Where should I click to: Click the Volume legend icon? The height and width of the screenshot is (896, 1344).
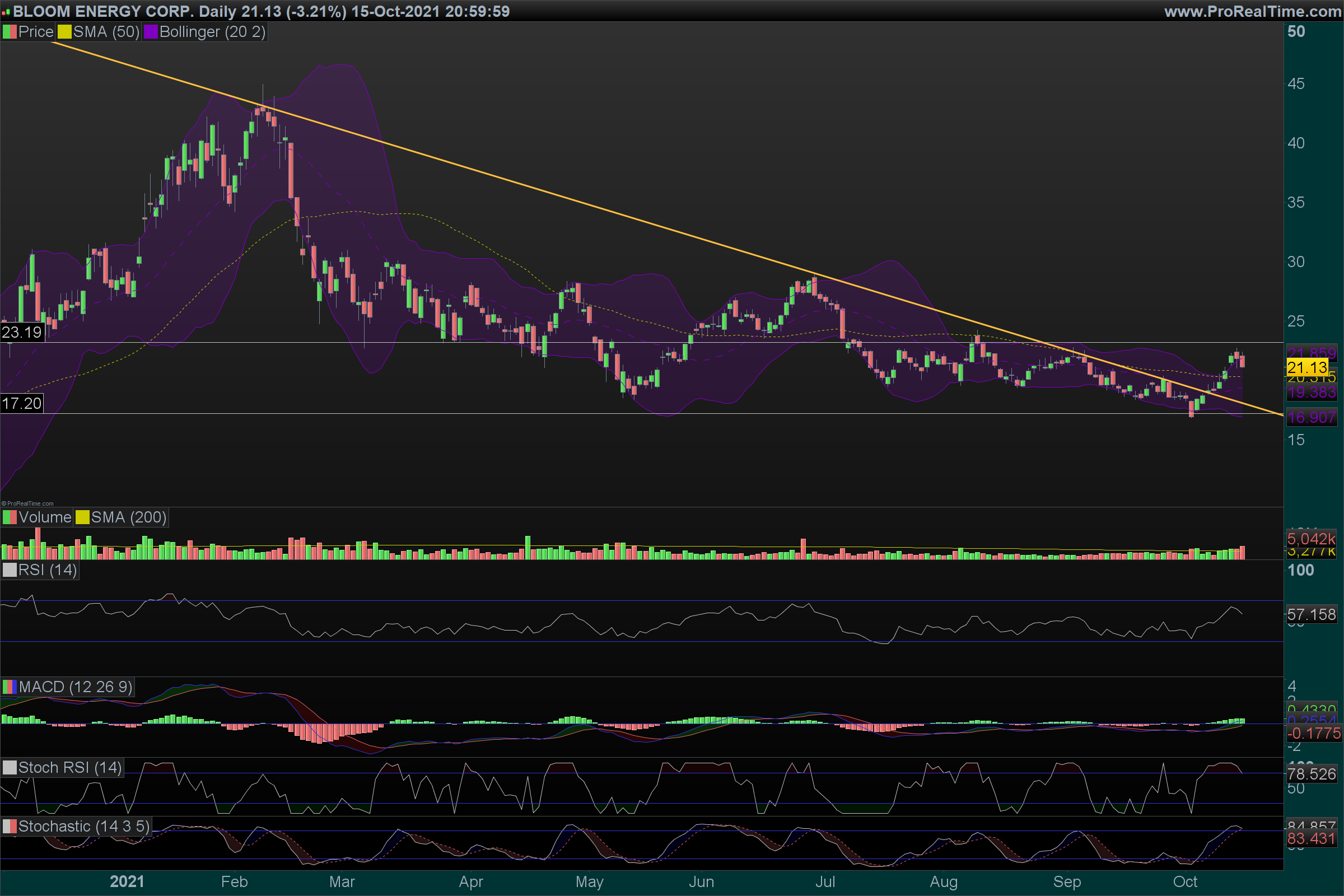(10, 517)
